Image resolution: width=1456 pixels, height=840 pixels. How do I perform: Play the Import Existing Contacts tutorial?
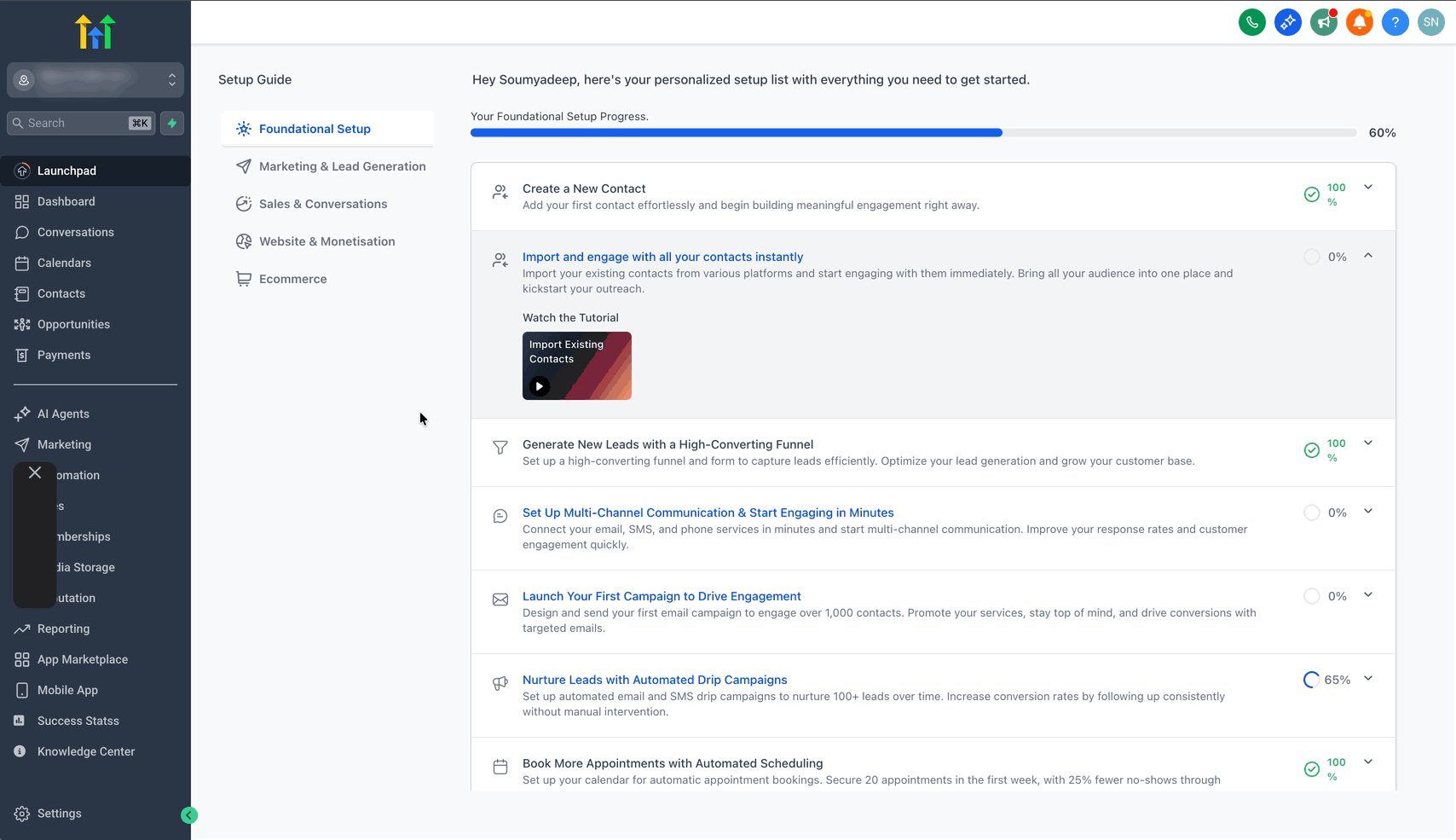[539, 386]
